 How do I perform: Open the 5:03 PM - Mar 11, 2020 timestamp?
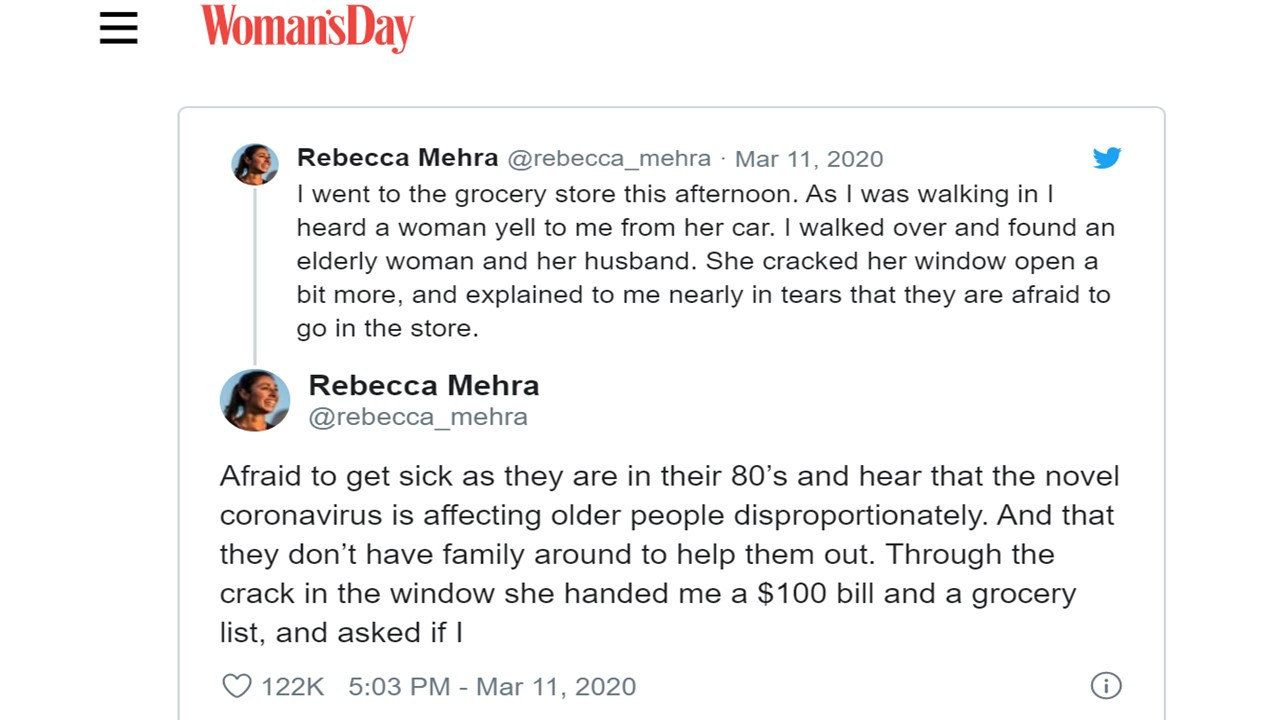point(492,687)
